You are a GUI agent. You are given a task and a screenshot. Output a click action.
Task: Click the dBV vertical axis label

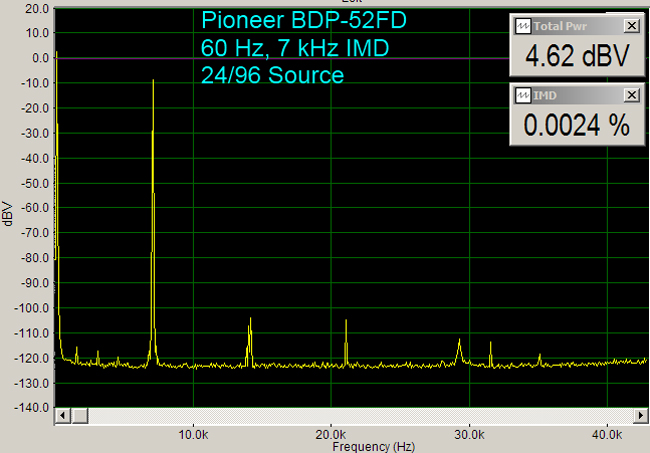7,213
